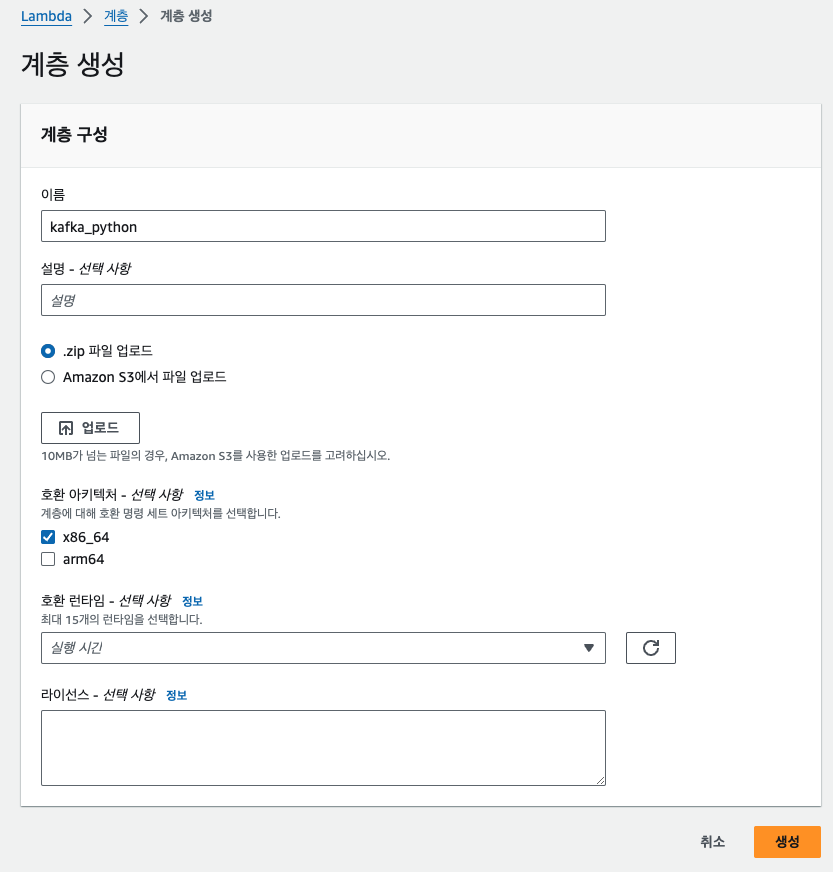Open the 실행 시간 runtime dropdown
This screenshot has width=833, height=872.
[323, 648]
